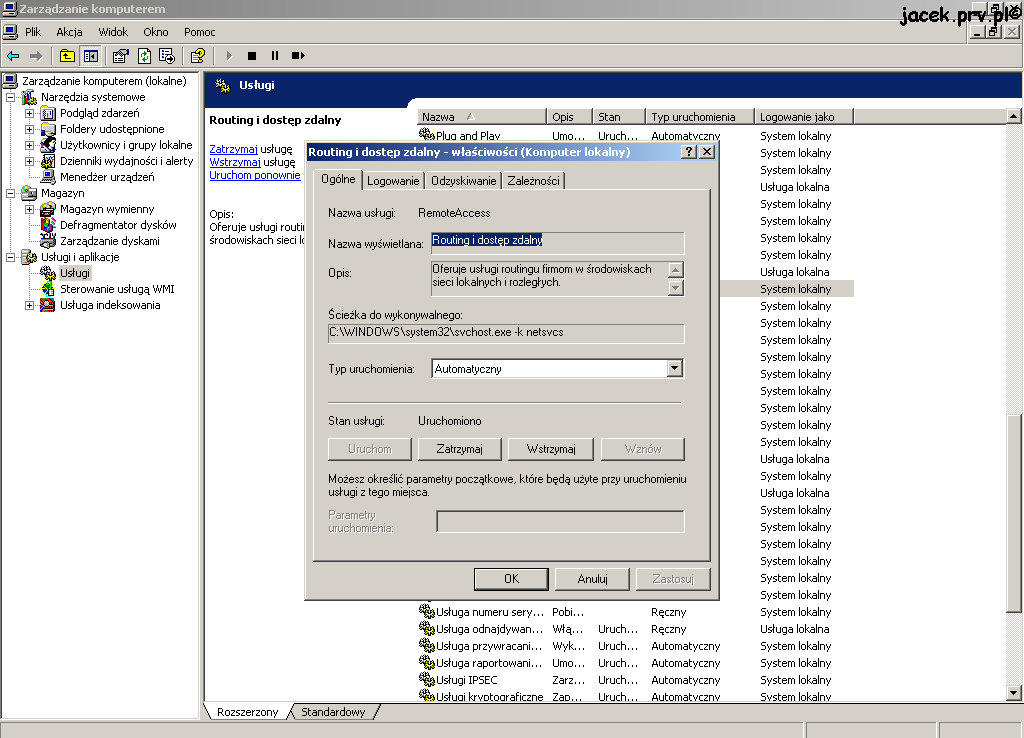Click services list scrollbar up arrow

click(x=1013, y=116)
